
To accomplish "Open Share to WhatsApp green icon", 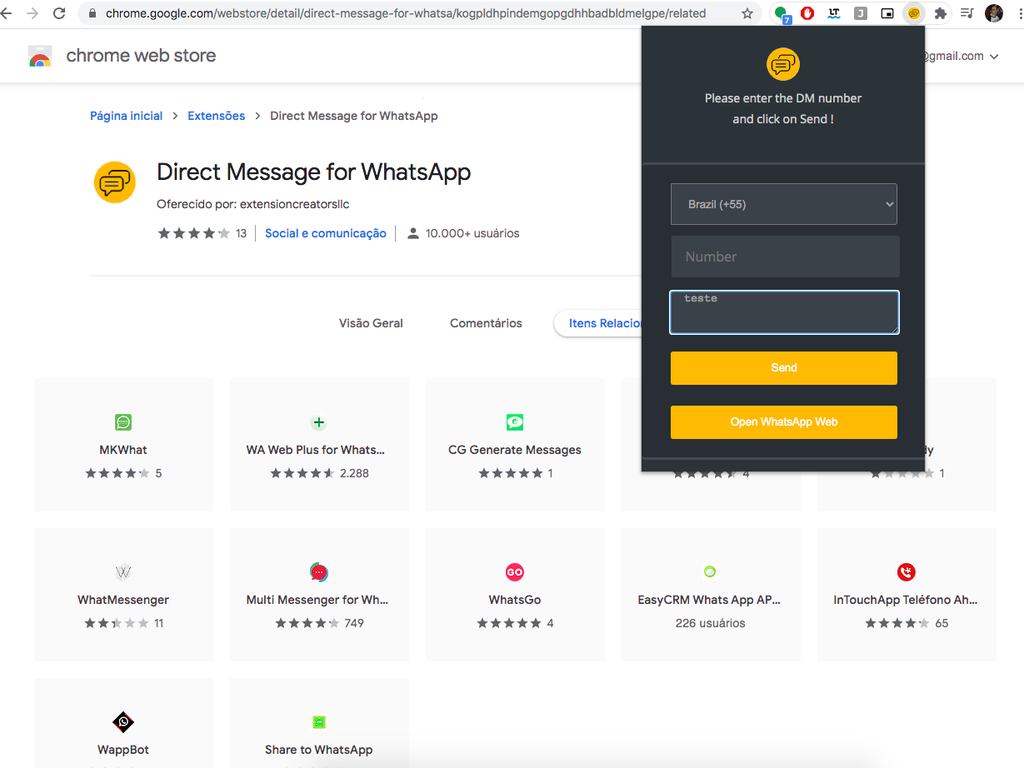I will click(x=319, y=722).
